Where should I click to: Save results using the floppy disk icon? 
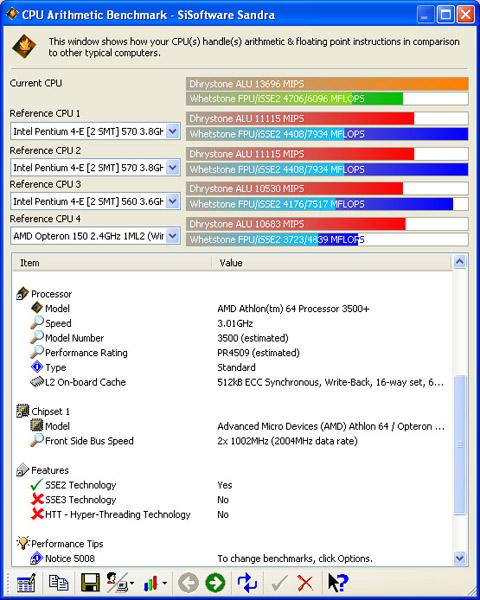coord(90,583)
